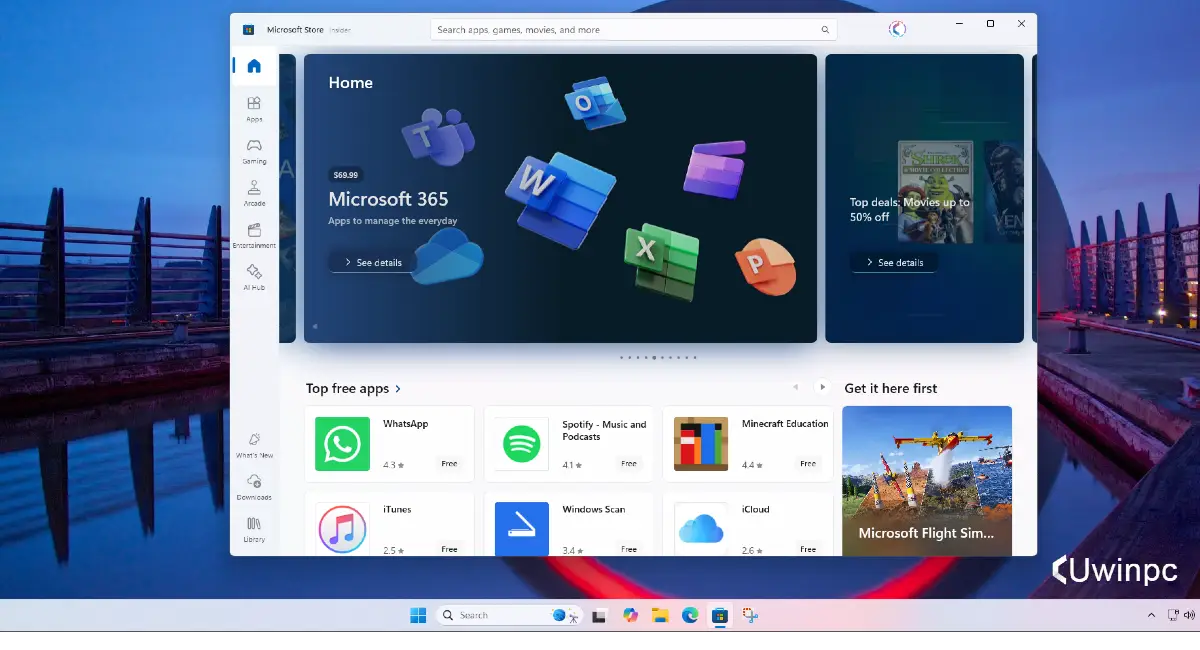
Task: Click See details for movie deals
Action: click(894, 262)
